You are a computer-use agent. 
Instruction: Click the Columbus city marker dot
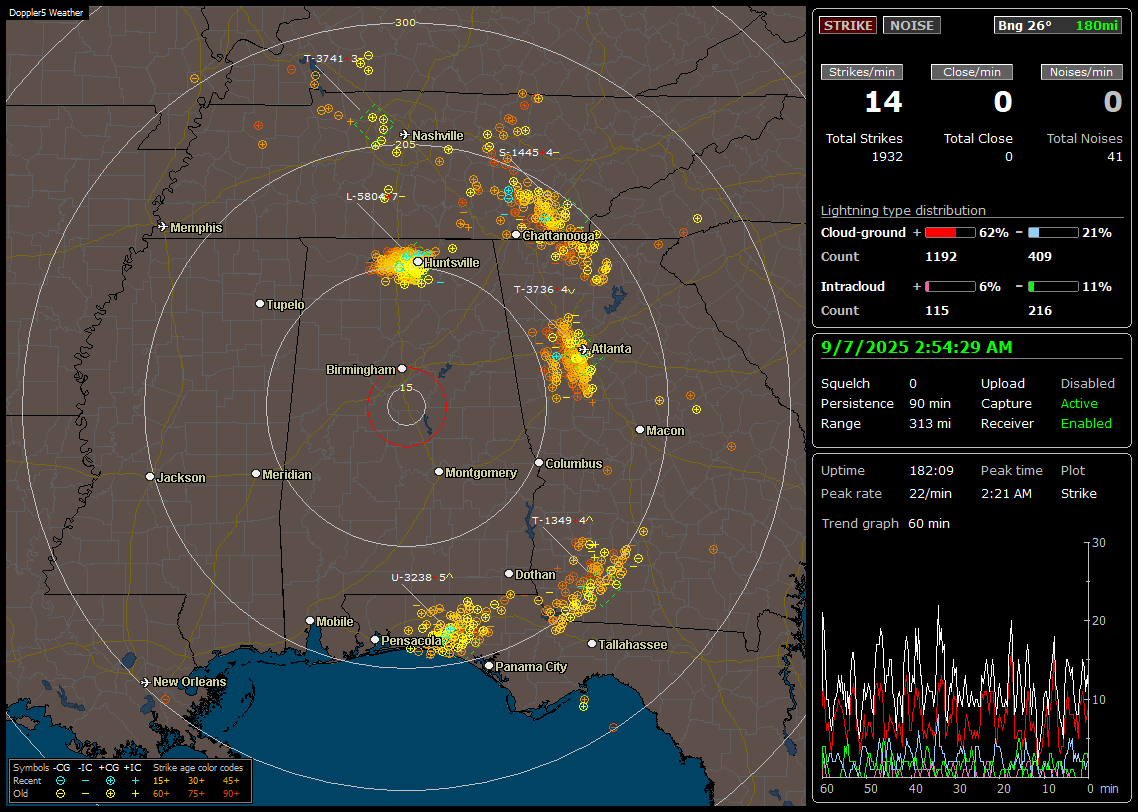(539, 462)
